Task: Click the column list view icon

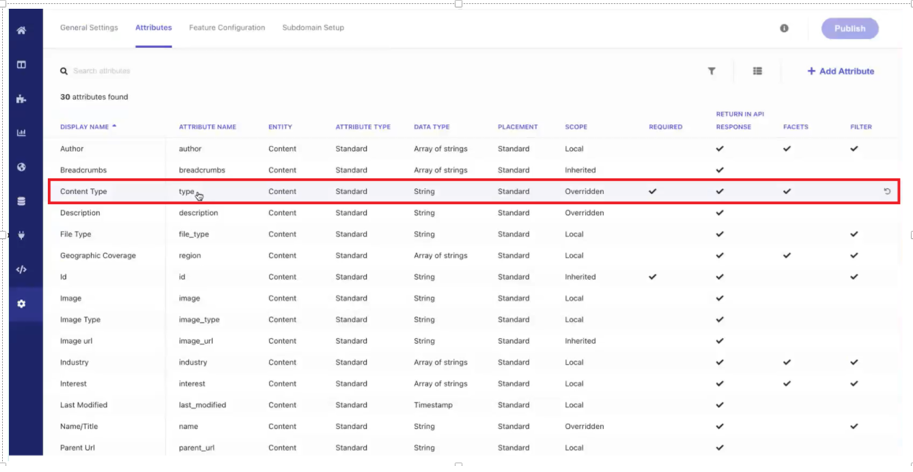Action: tap(758, 71)
